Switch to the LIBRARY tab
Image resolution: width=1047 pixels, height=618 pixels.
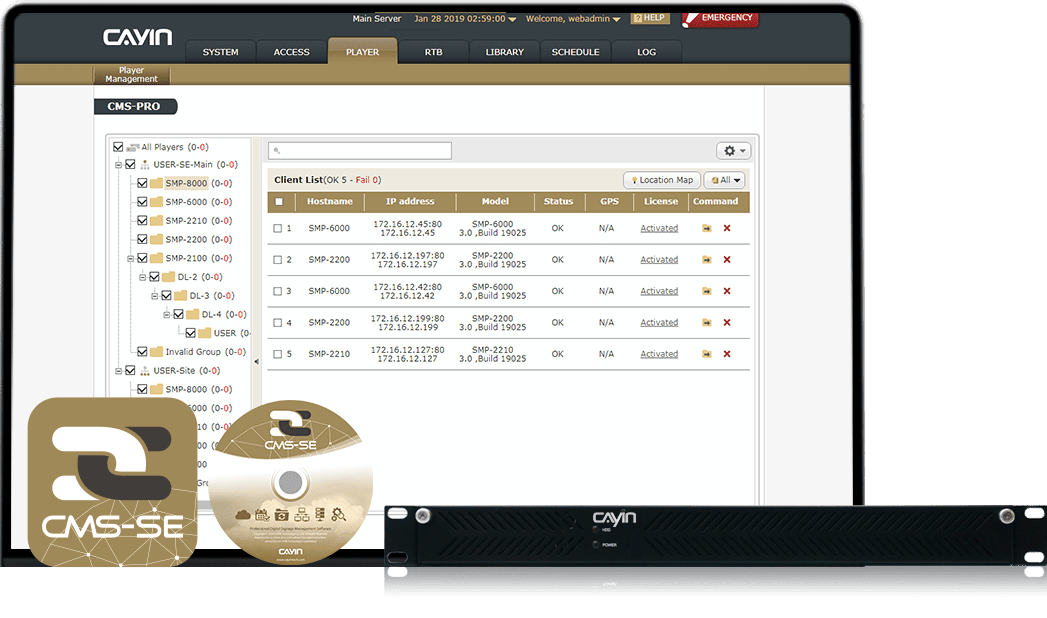coord(504,52)
